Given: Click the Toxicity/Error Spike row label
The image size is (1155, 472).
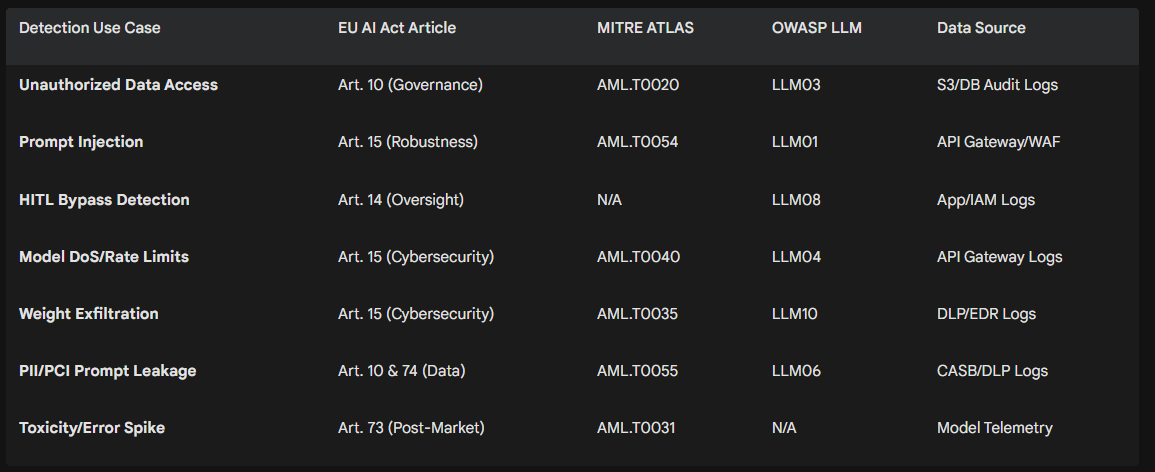Looking at the screenshot, I should (92, 428).
